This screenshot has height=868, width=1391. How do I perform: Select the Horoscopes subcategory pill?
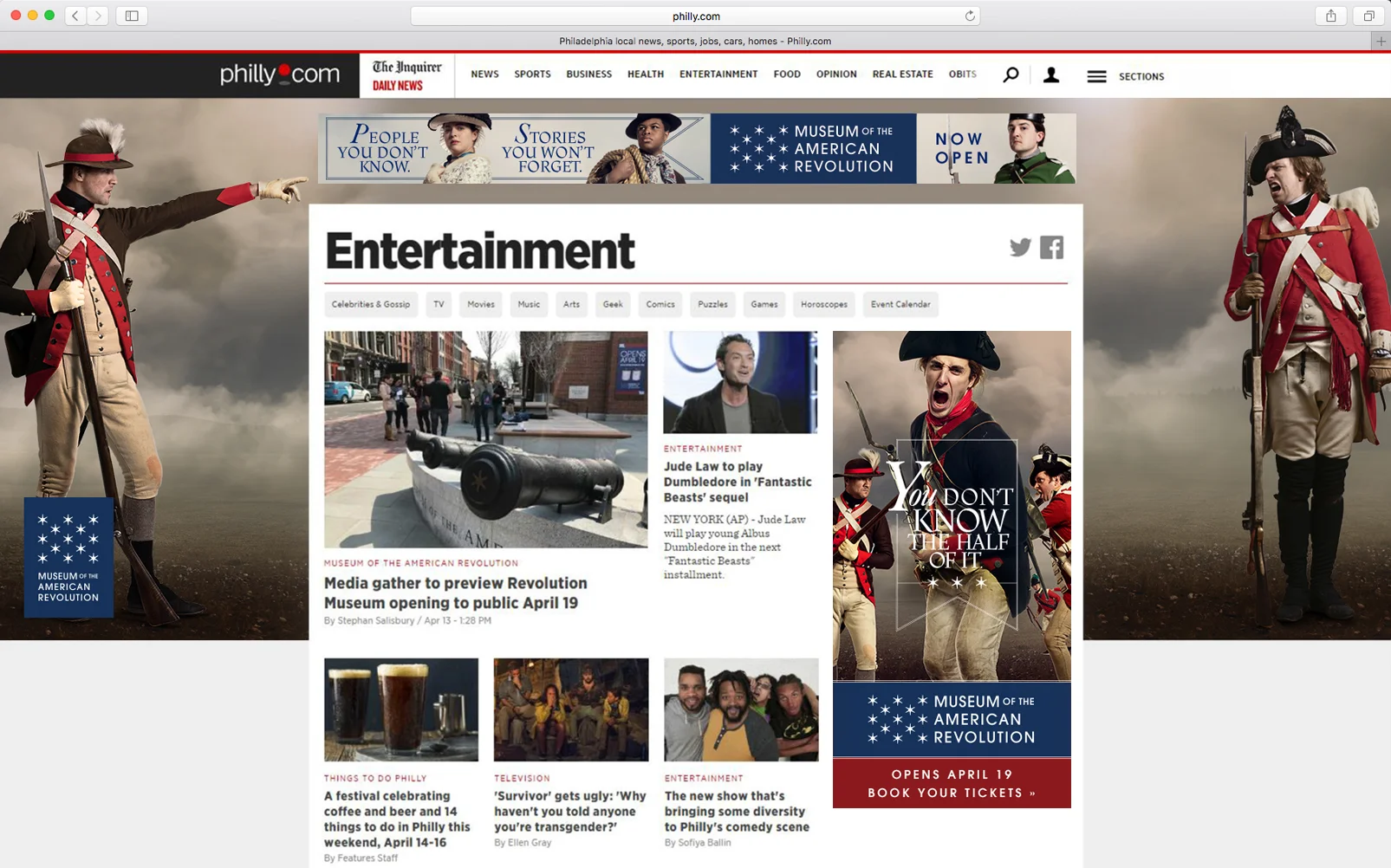824,304
